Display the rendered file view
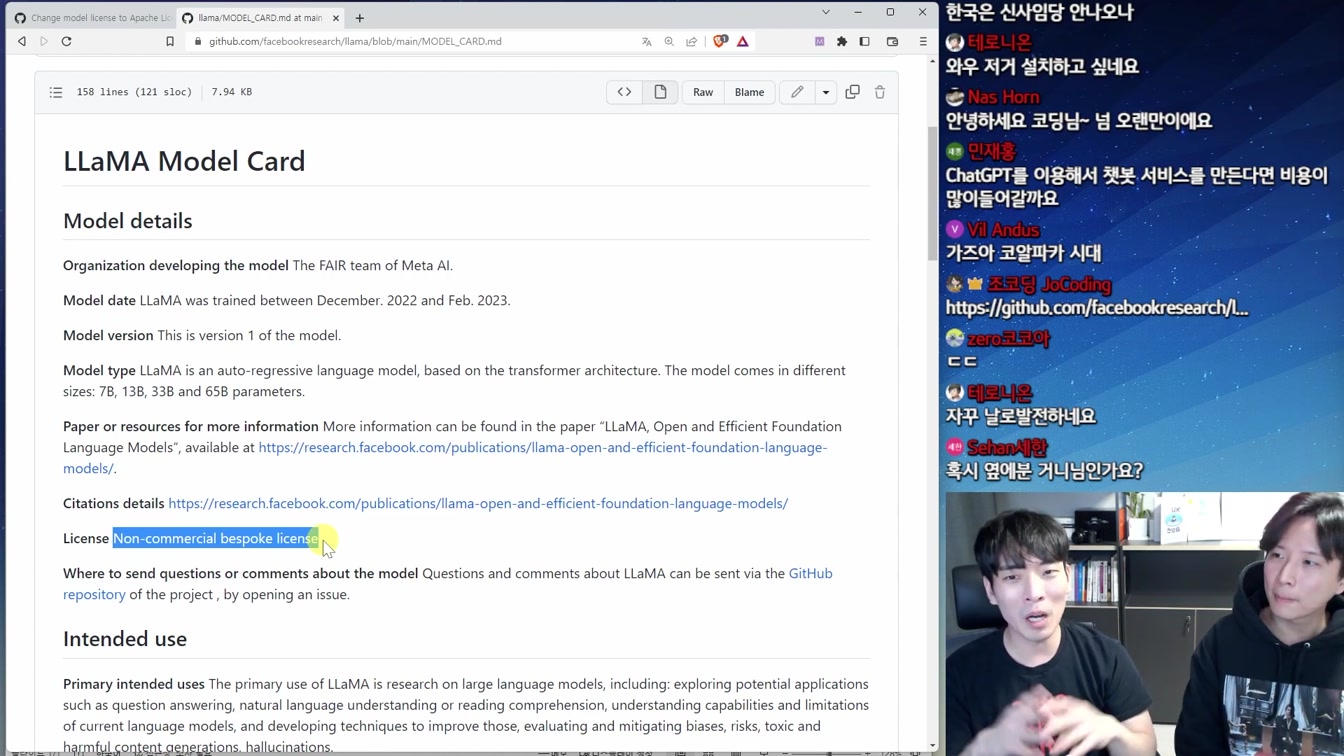 [x=660, y=92]
